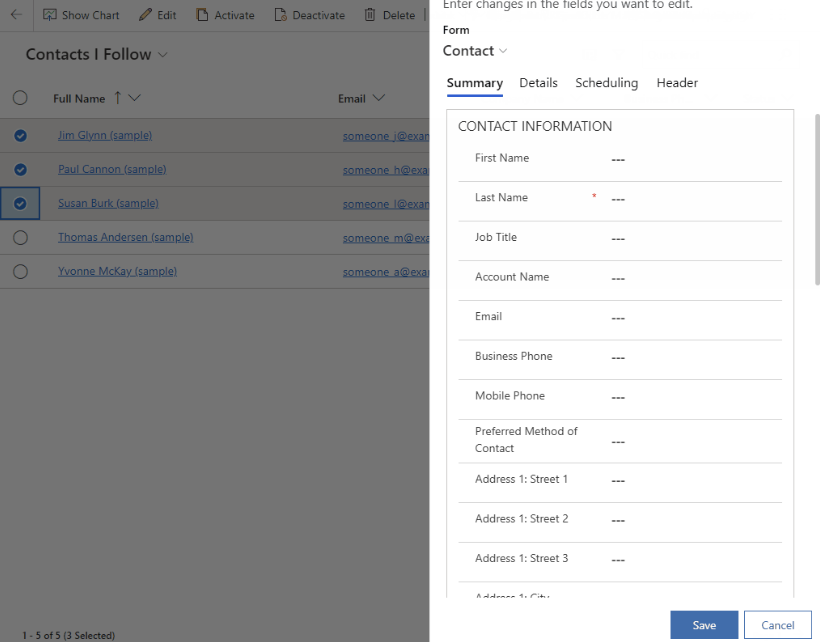Check the Thomas Andersen row checkbox
The image size is (820, 642).
(20, 237)
